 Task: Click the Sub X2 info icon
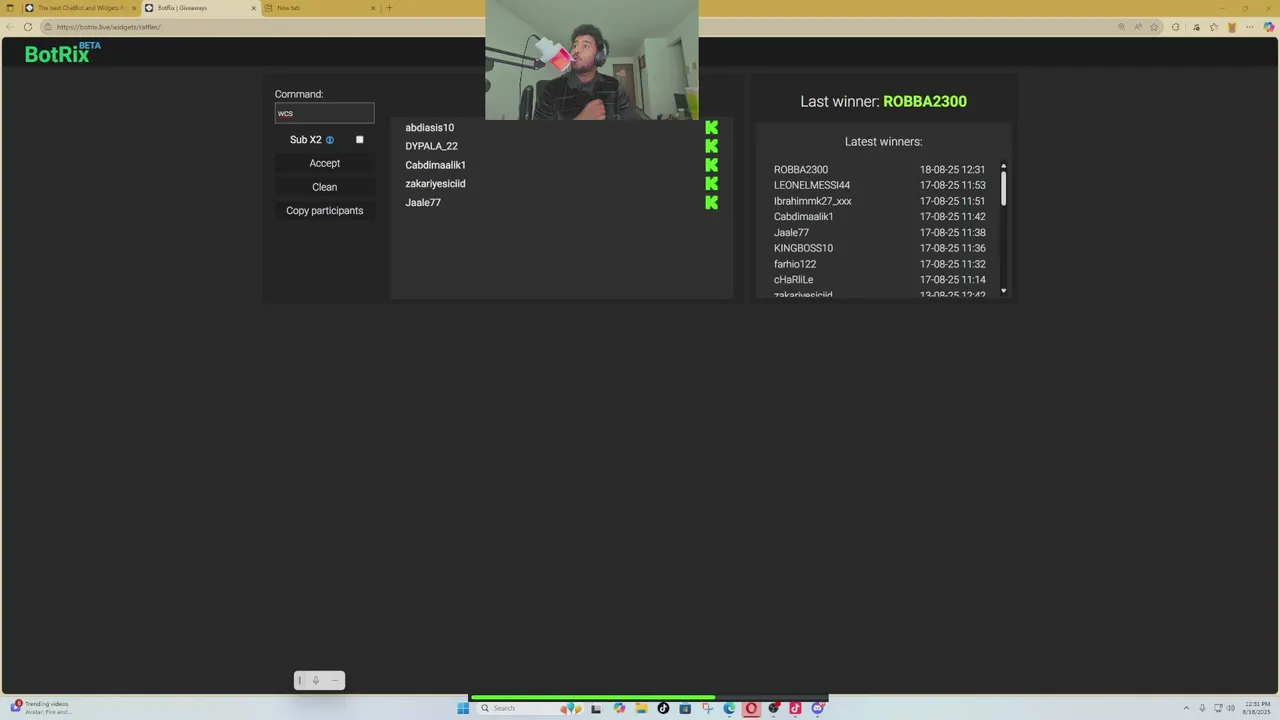[330, 140]
